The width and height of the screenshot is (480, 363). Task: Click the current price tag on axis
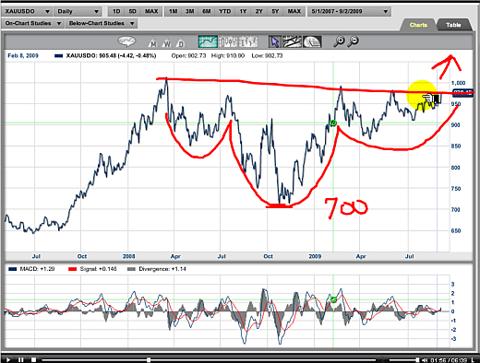click(463, 93)
